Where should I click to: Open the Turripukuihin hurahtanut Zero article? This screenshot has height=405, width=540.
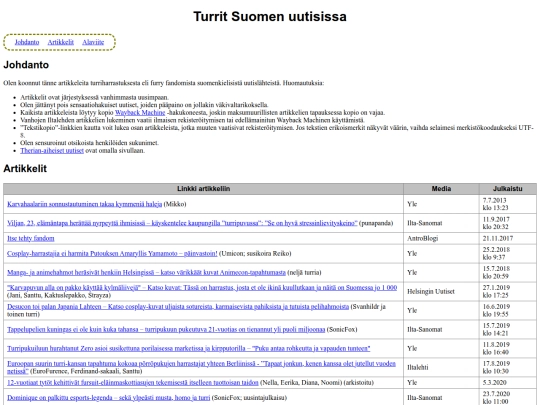pyautogui.click(x=188, y=348)
